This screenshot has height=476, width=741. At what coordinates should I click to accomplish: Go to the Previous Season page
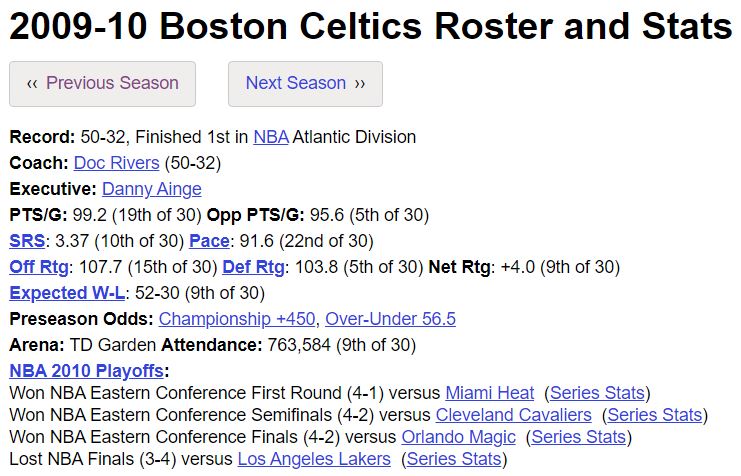pos(102,84)
